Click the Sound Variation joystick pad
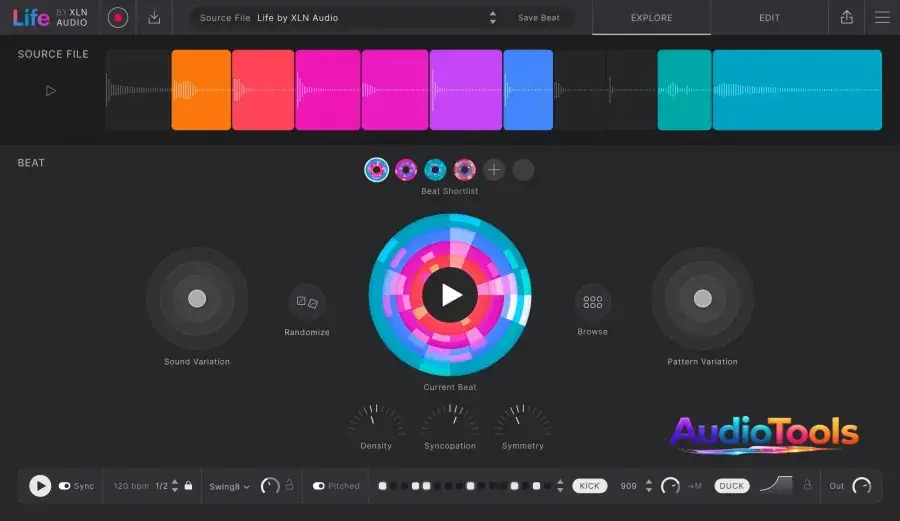 tap(197, 298)
